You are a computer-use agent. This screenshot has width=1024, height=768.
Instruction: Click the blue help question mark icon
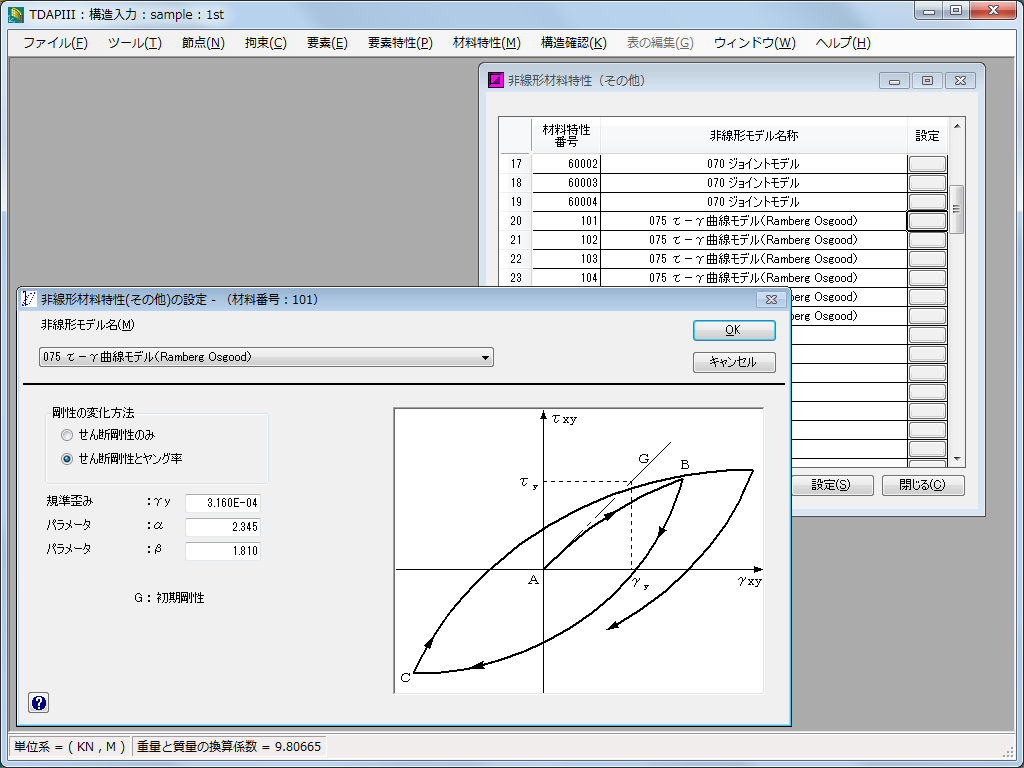[x=39, y=703]
